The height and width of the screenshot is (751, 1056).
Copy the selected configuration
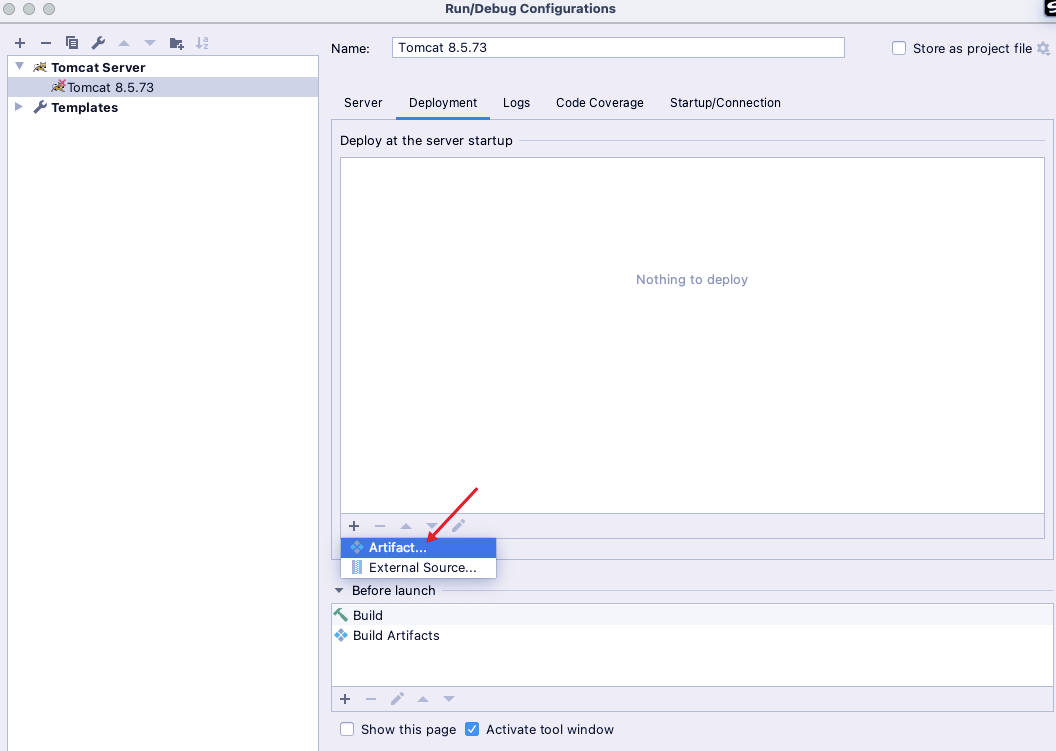[72, 43]
